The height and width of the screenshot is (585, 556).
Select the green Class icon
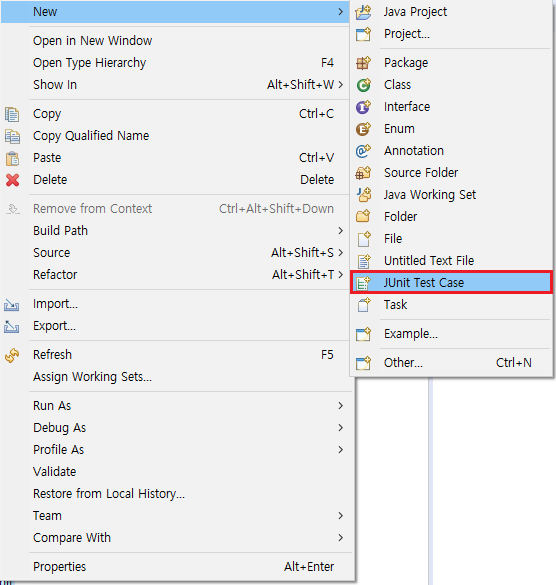[363, 85]
